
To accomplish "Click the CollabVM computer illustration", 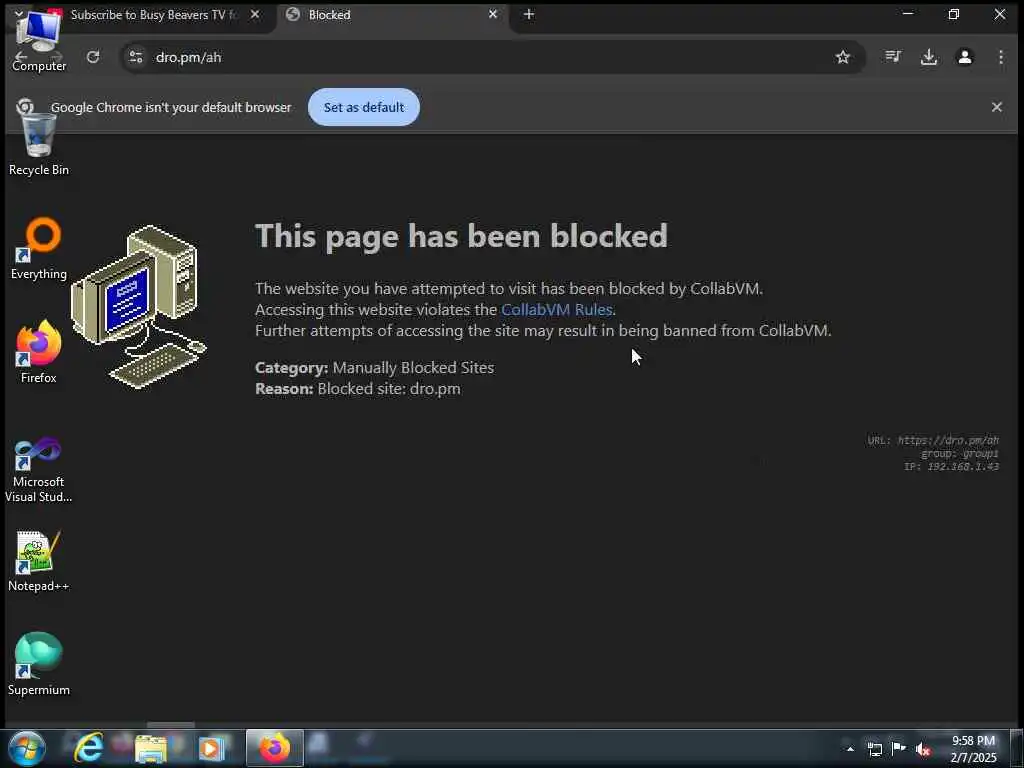I will [x=138, y=306].
